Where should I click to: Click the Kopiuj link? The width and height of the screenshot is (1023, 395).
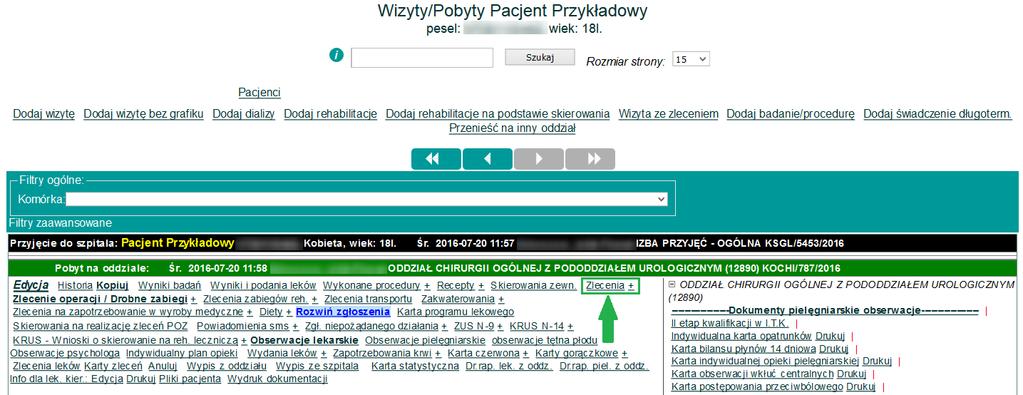(x=112, y=285)
